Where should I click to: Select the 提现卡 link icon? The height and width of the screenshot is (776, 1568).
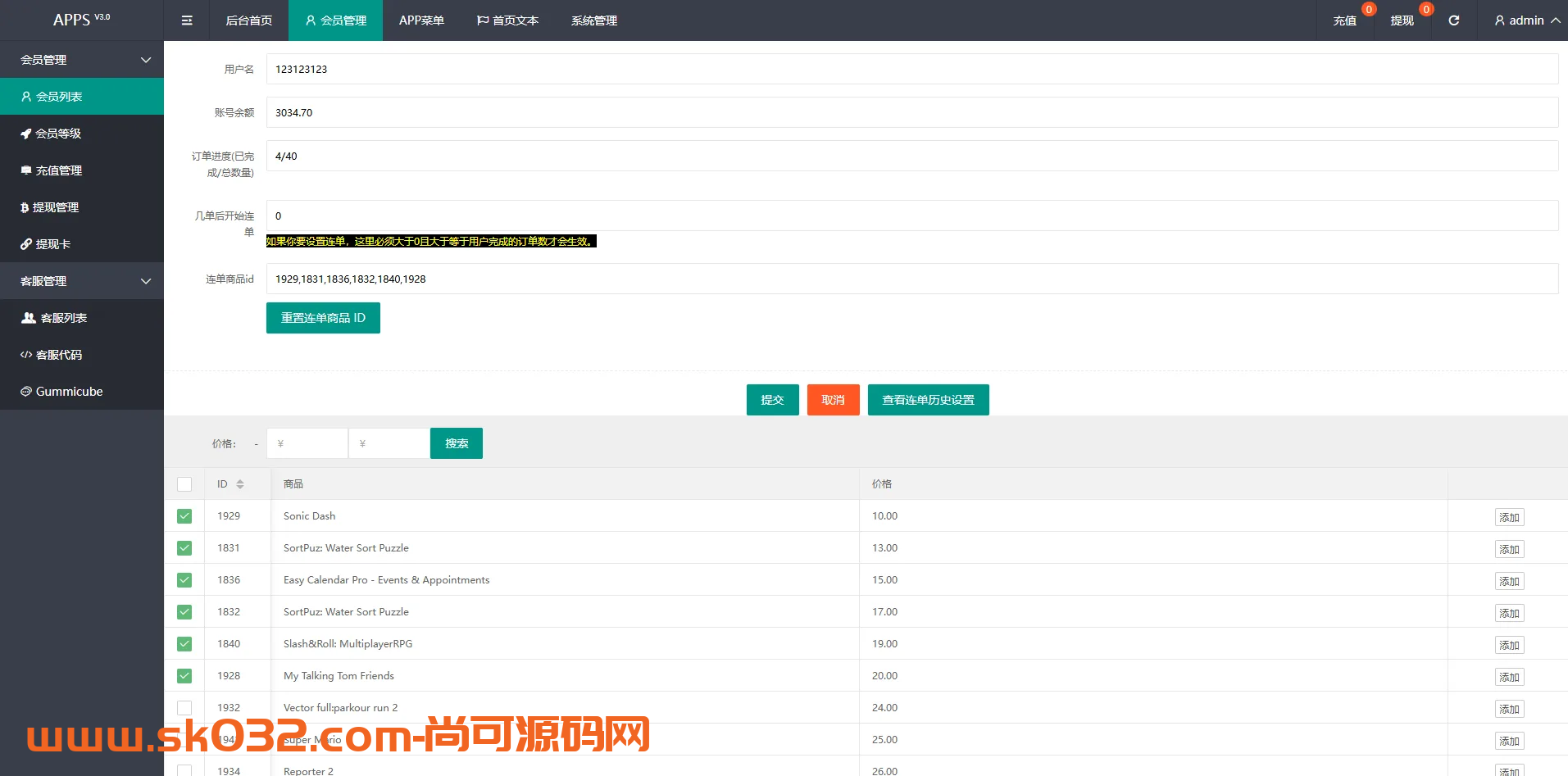pyautogui.click(x=25, y=243)
